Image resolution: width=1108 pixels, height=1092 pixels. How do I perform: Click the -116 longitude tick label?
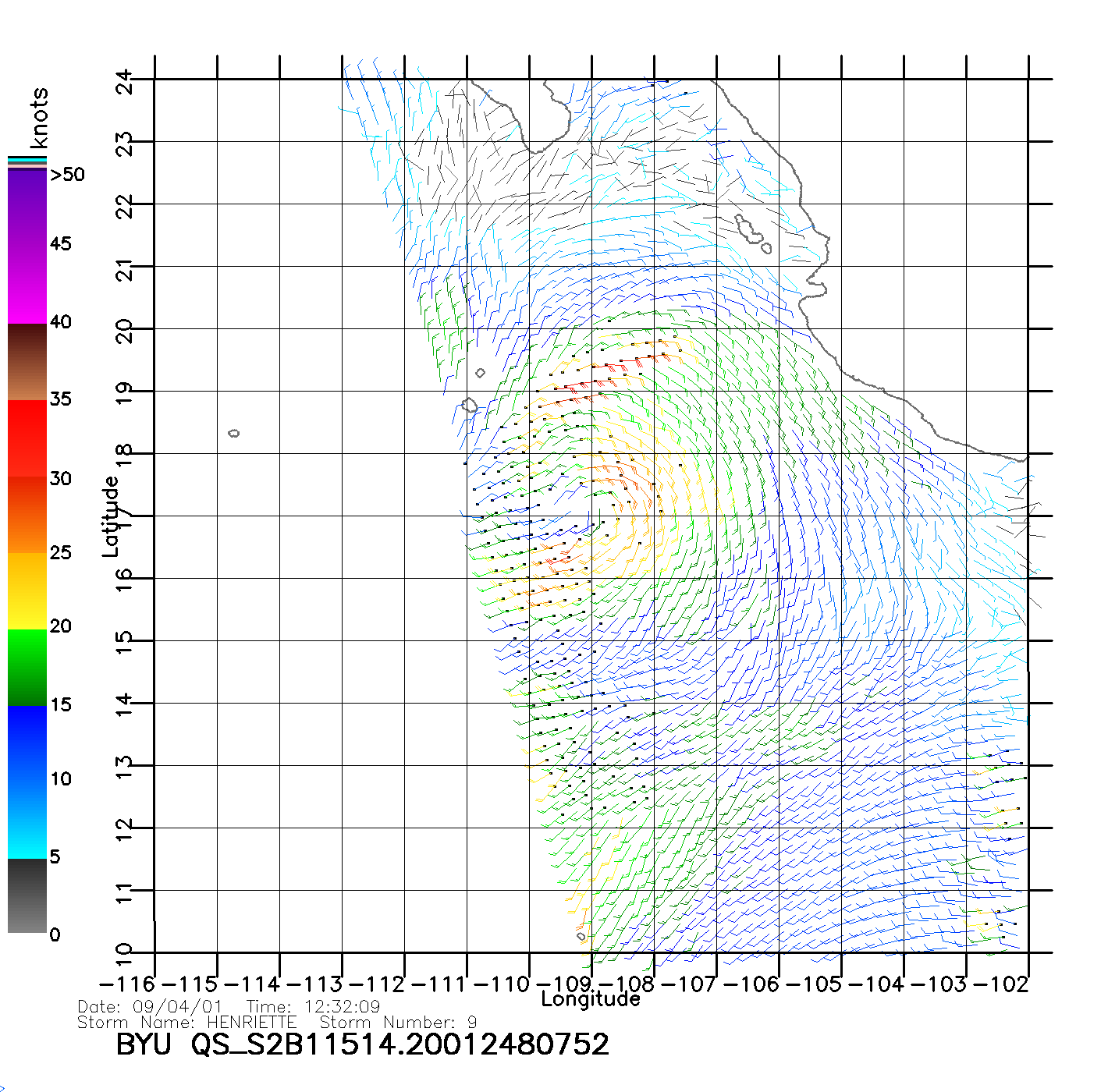coord(127,984)
